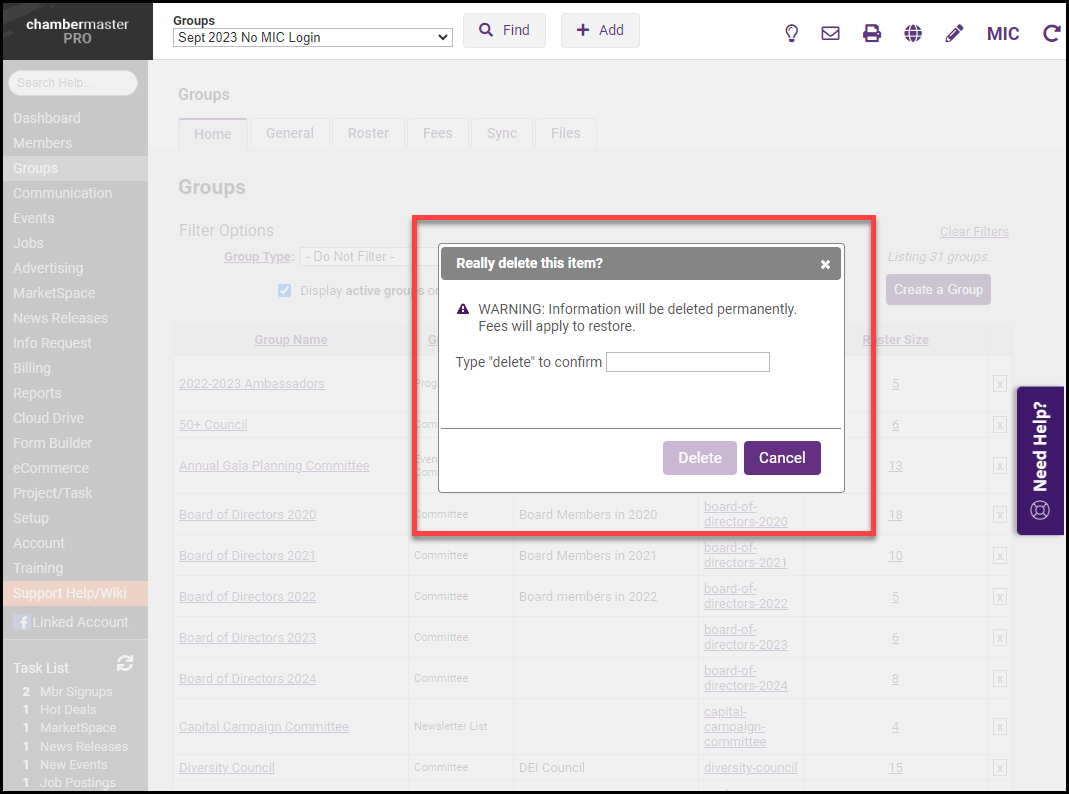Click the Delete confirmation button

(x=699, y=458)
